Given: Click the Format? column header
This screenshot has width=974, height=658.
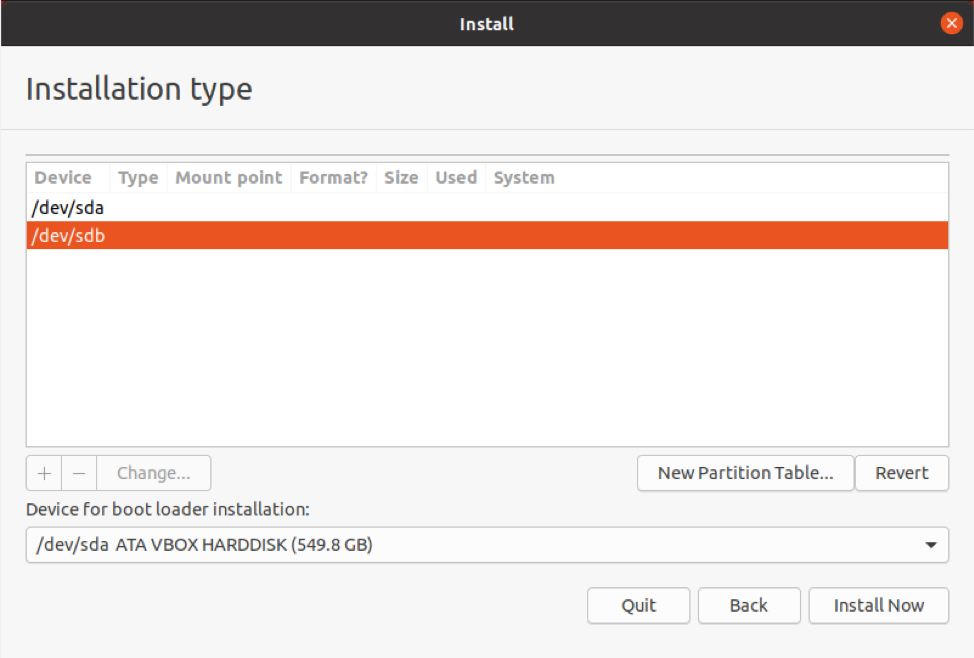Looking at the screenshot, I should coord(333,178).
